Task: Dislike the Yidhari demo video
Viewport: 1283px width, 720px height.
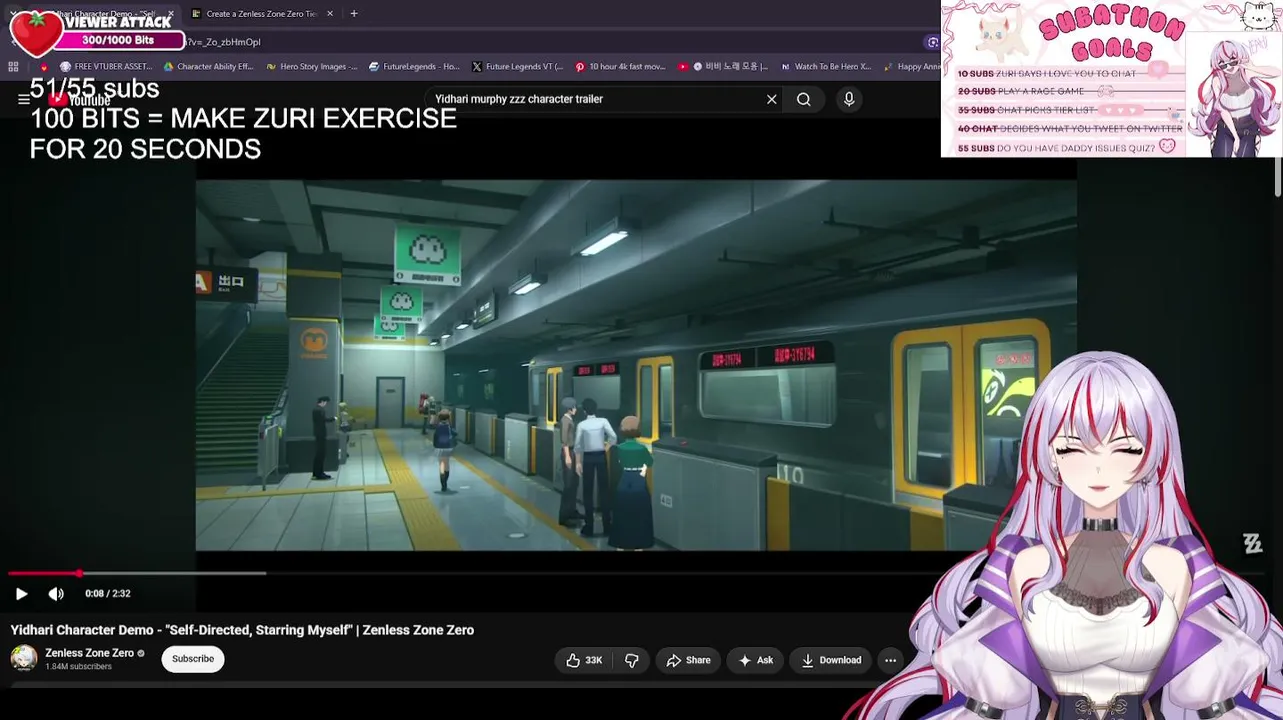Action: (x=632, y=660)
